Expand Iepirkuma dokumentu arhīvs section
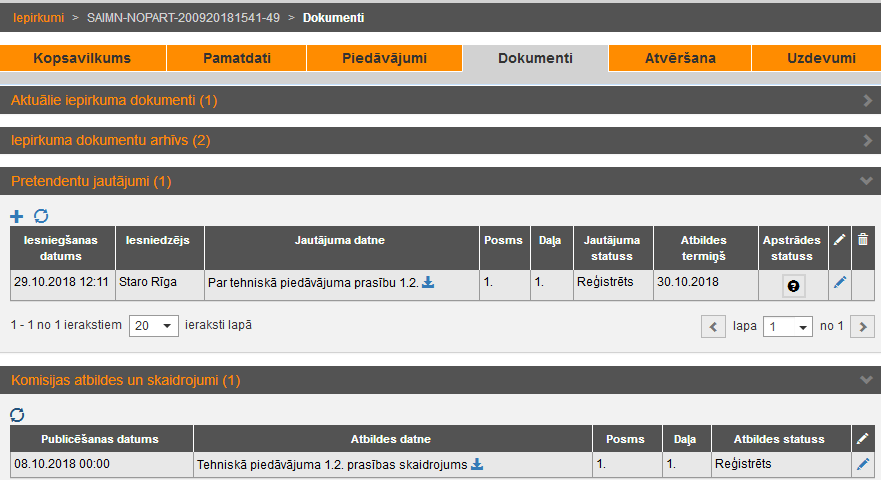Image resolution: width=881 pixels, height=480 pixels. (x=867, y=141)
